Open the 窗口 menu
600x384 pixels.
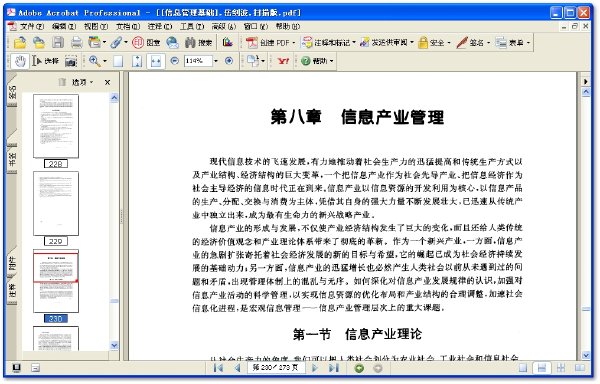click(256, 26)
